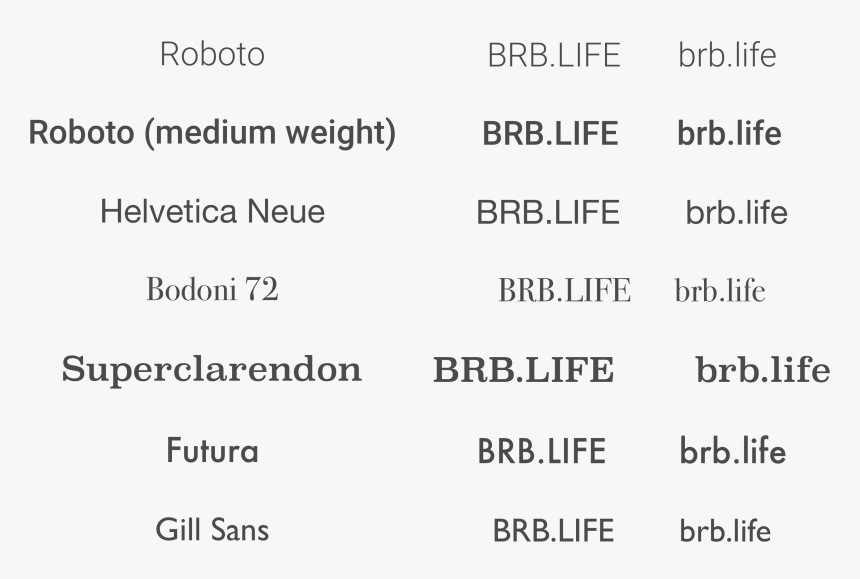Select lowercase brb.life in Futura row
This screenshot has height=579, width=860.
click(x=733, y=451)
